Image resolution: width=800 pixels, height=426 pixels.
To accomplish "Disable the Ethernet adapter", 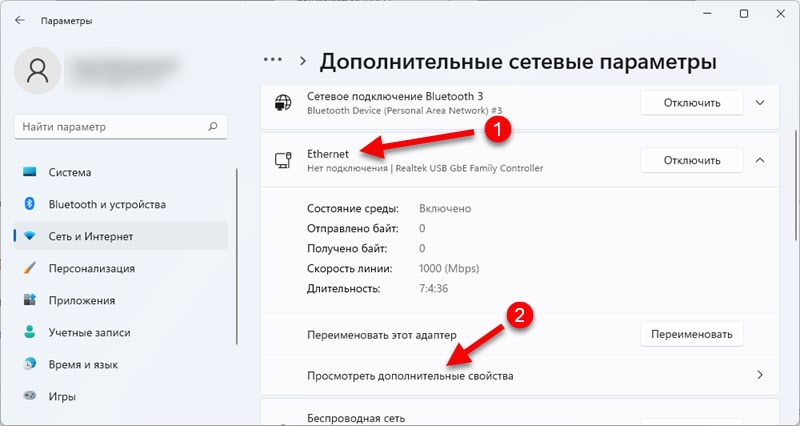I will pos(691,160).
